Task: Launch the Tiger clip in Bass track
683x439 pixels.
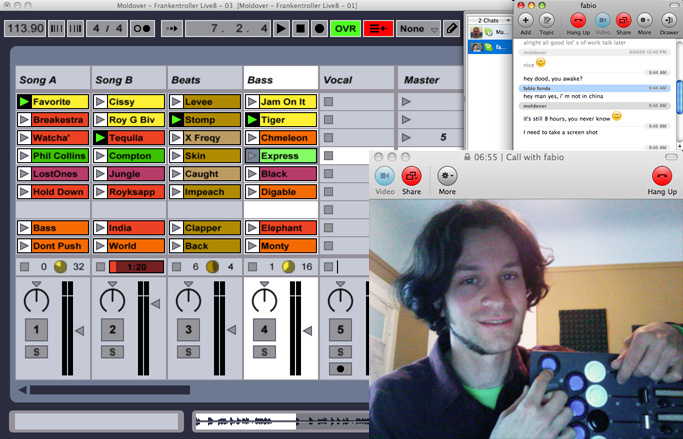Action: click(252, 120)
